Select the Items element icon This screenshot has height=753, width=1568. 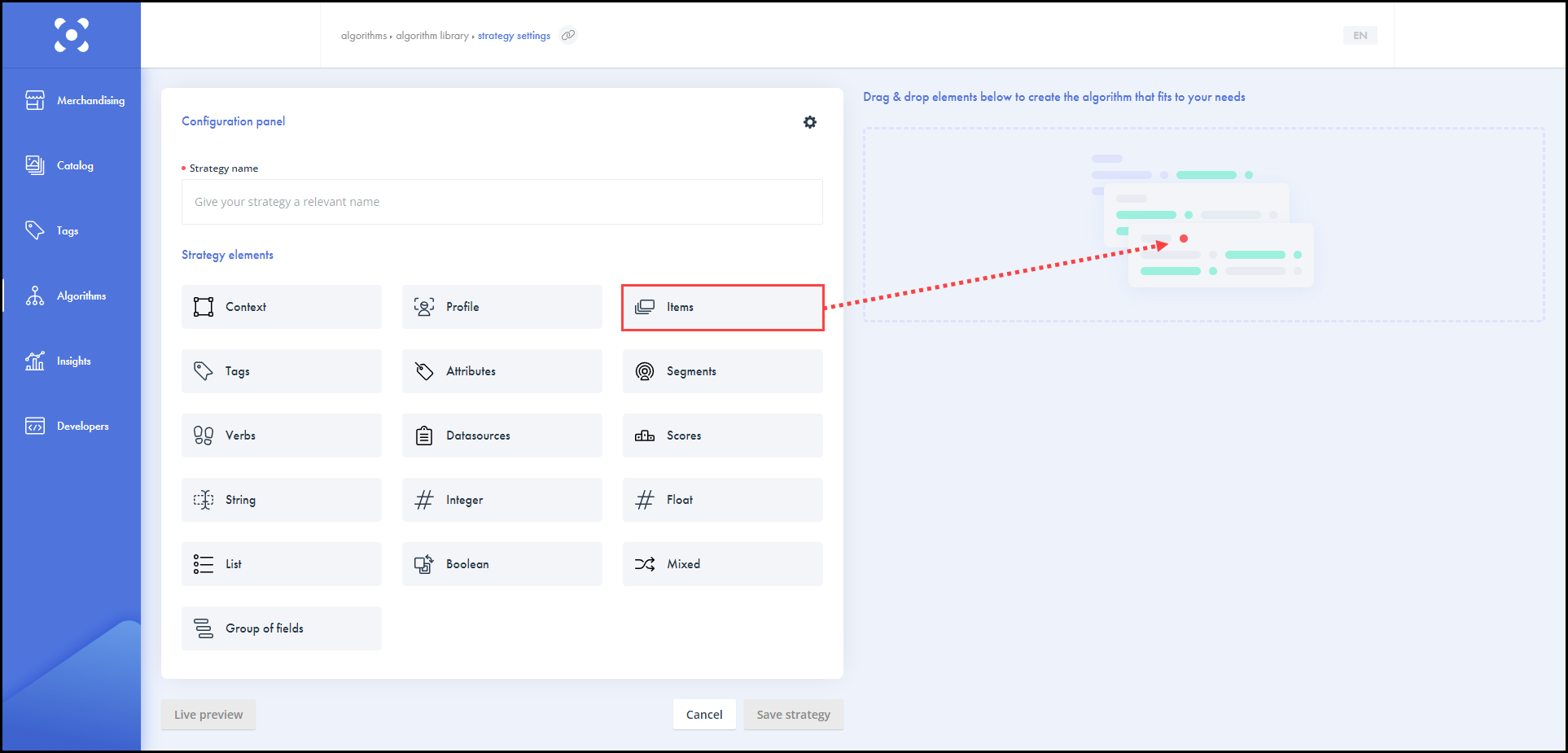[645, 307]
